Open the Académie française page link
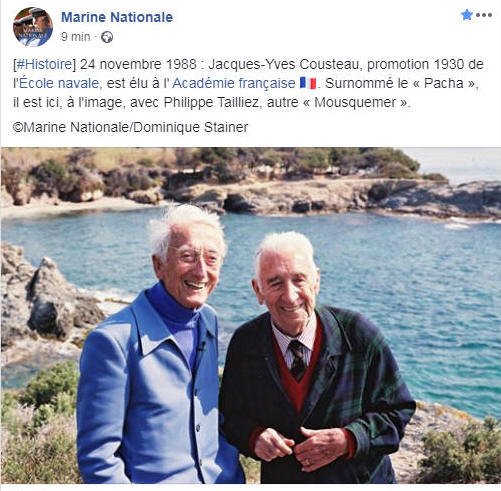Screen dimensions: 501x491 tap(234, 83)
